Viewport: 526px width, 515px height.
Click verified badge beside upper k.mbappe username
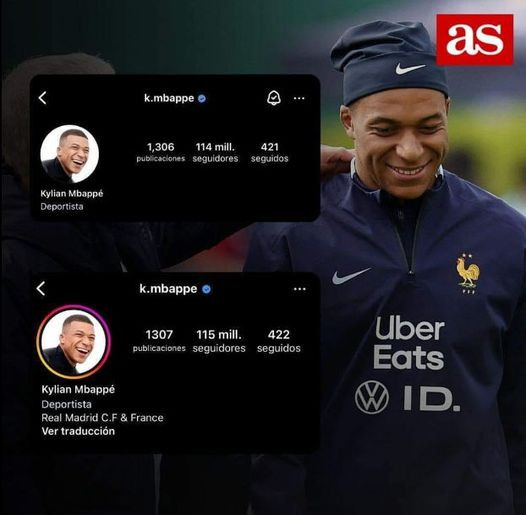click(202, 98)
